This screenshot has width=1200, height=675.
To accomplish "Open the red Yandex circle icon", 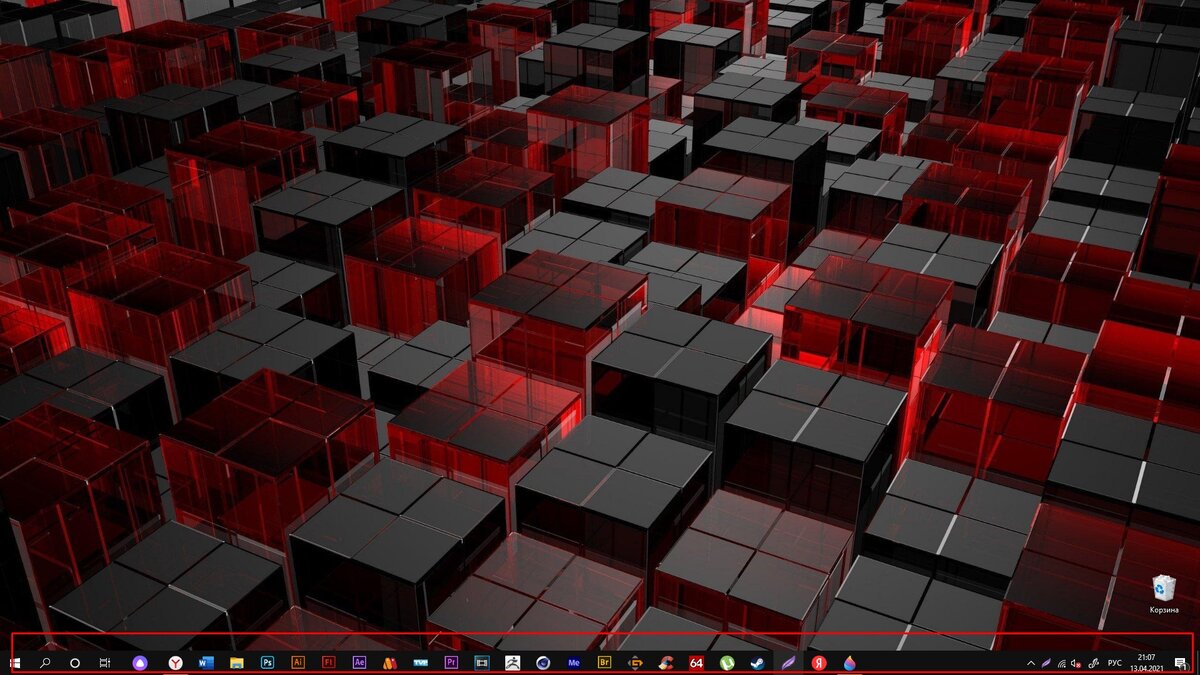I will point(819,663).
